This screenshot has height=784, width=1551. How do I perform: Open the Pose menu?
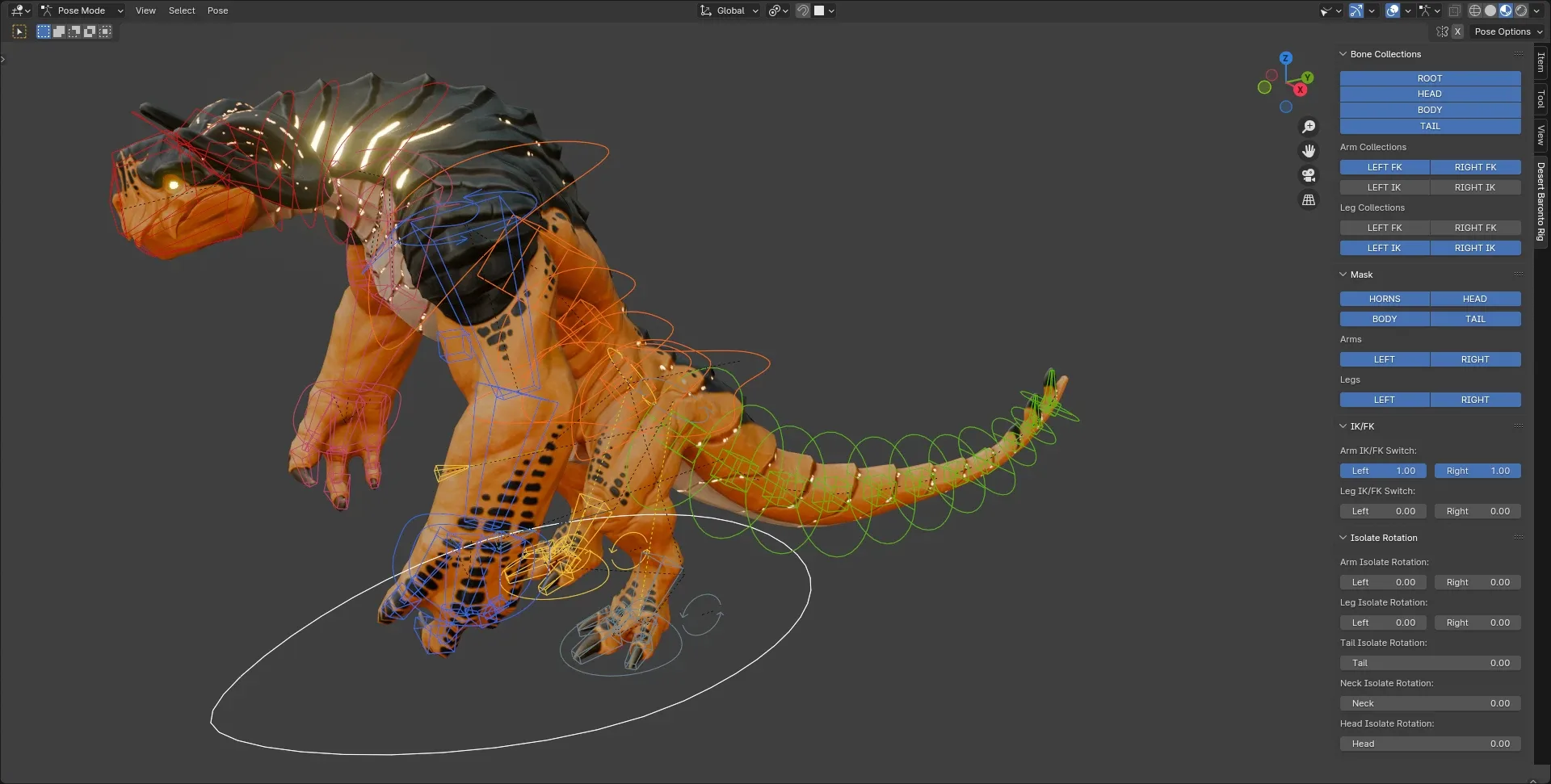[217, 10]
